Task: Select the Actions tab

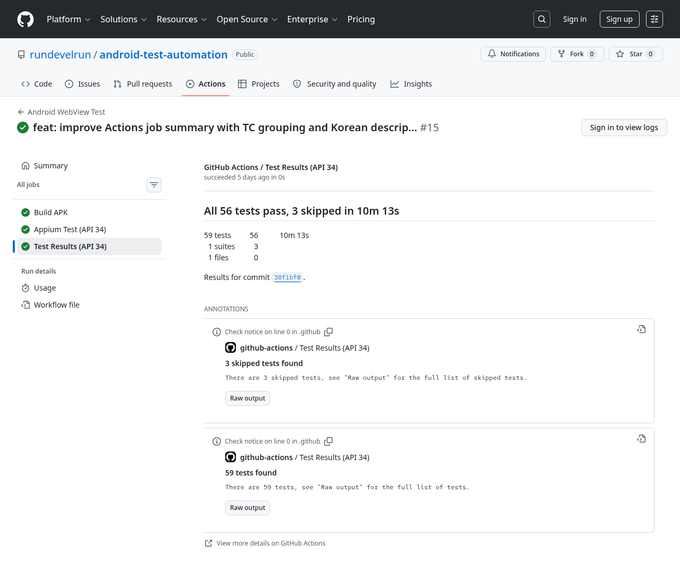Action: 206,84
